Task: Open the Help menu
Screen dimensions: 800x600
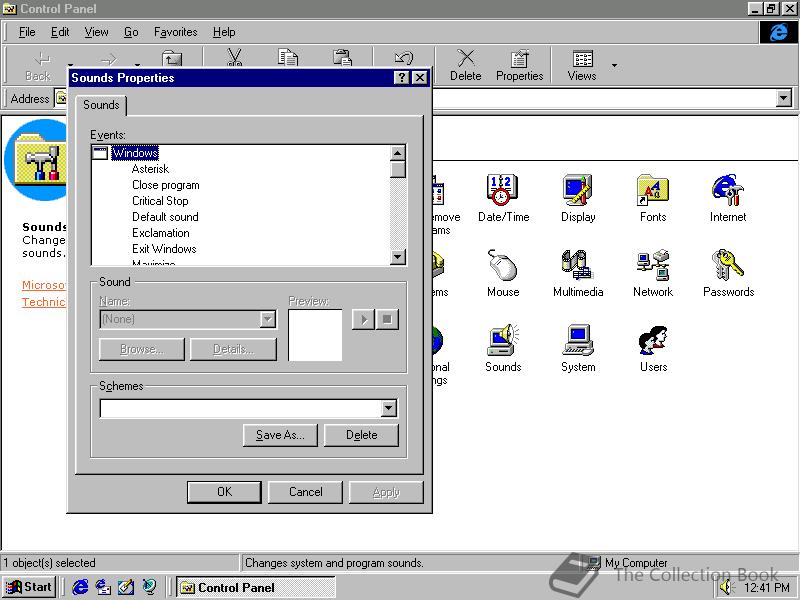Action: point(224,32)
